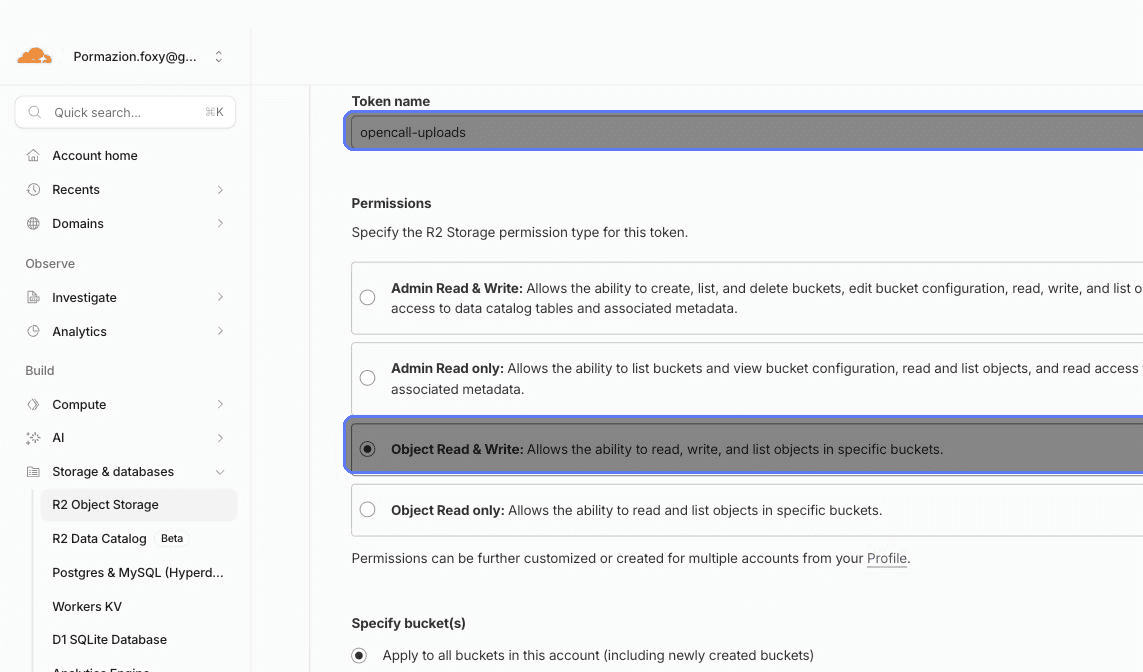The height and width of the screenshot is (672, 1143).
Task: Open the Compute menu item
Action: coord(79,405)
